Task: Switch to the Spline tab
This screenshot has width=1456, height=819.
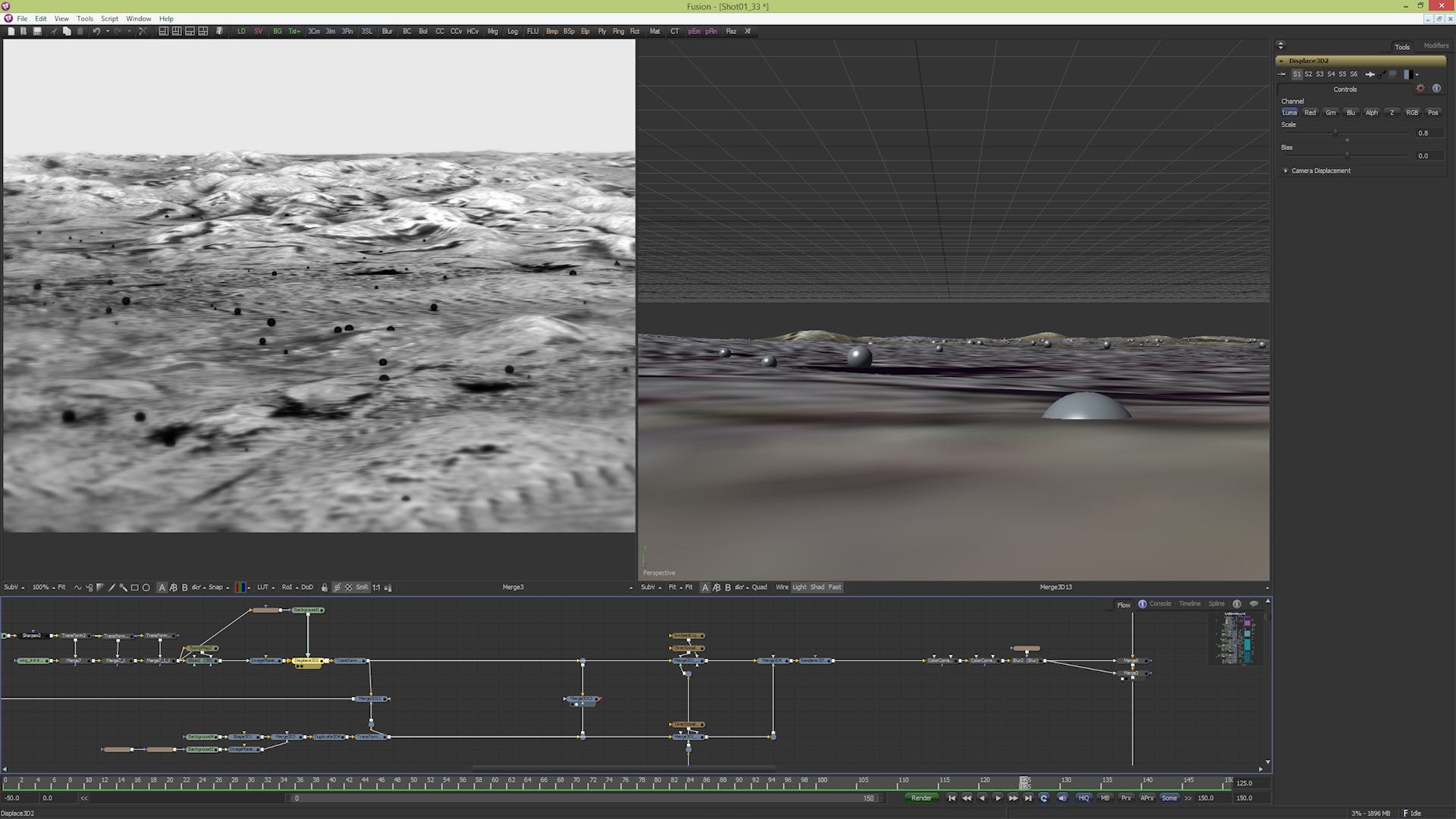Action: (1216, 604)
